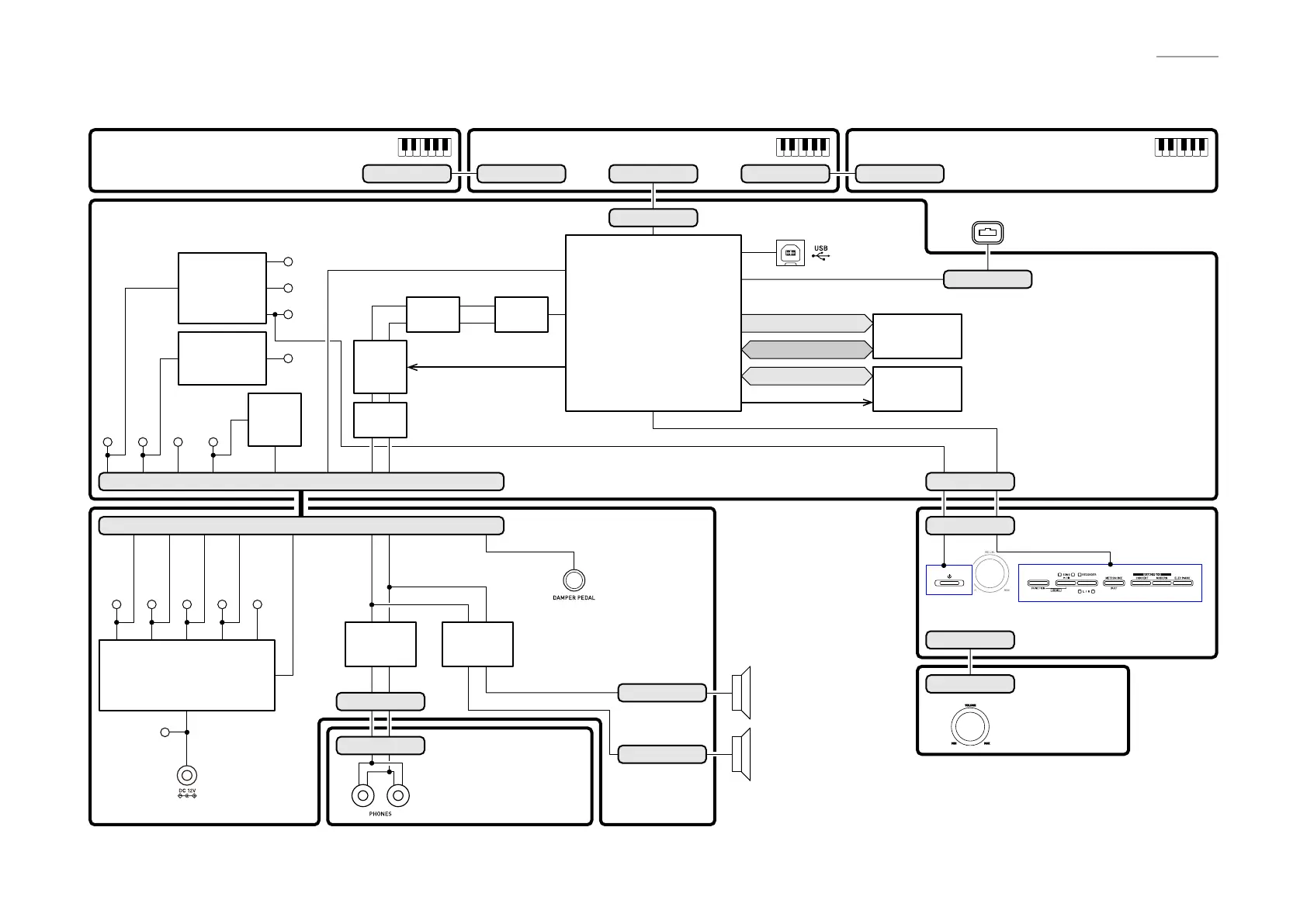Click the CONCERT voice button
Screen dimensions: 1307x924
(x=1141, y=583)
